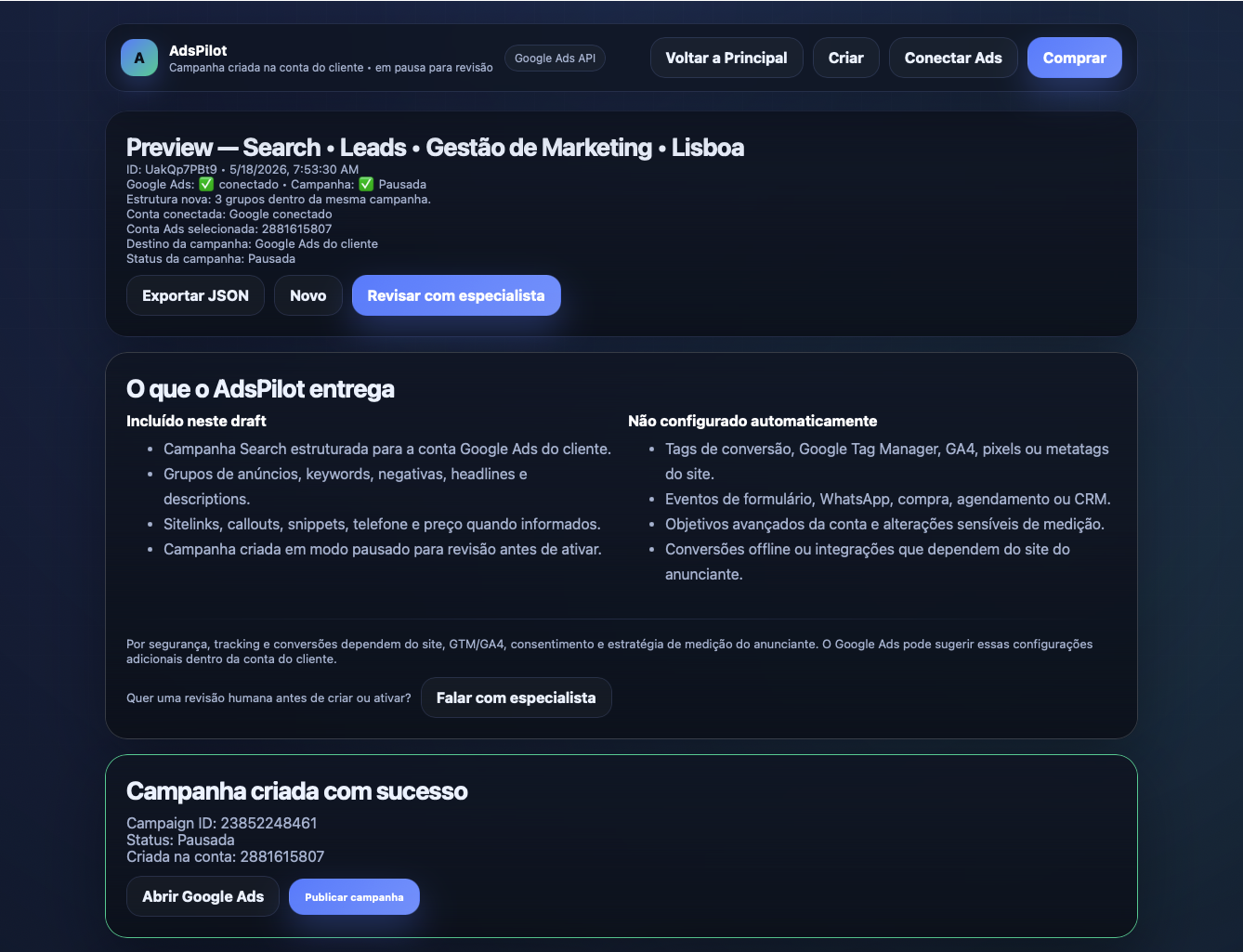Screen dimensions: 1243x952
Task: Click 'O que o AdsPilot entrega' heading
Action: pos(260,389)
